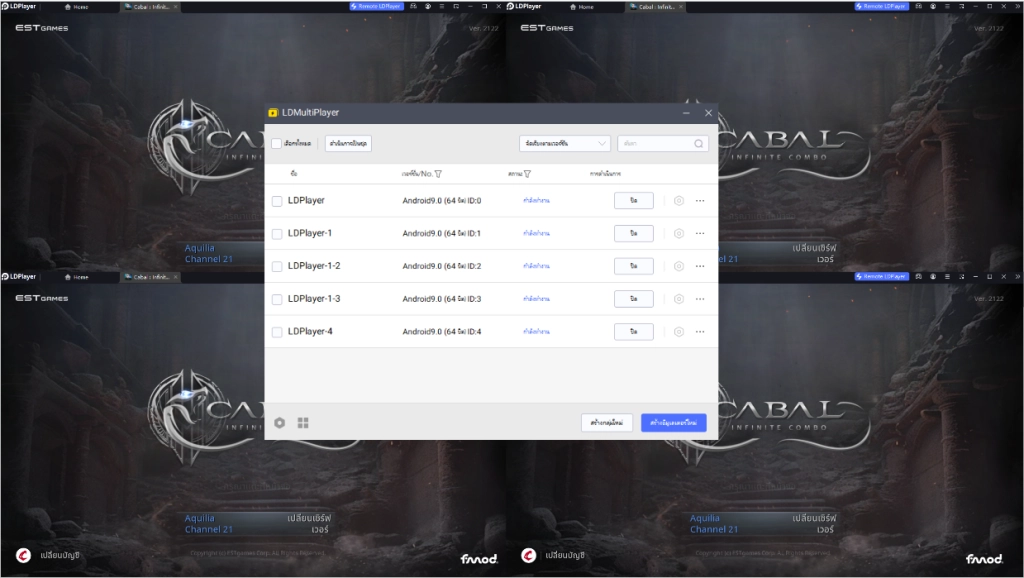Click close button for LDPlayer-4 instance
The image size is (1024, 578).
coord(633,332)
